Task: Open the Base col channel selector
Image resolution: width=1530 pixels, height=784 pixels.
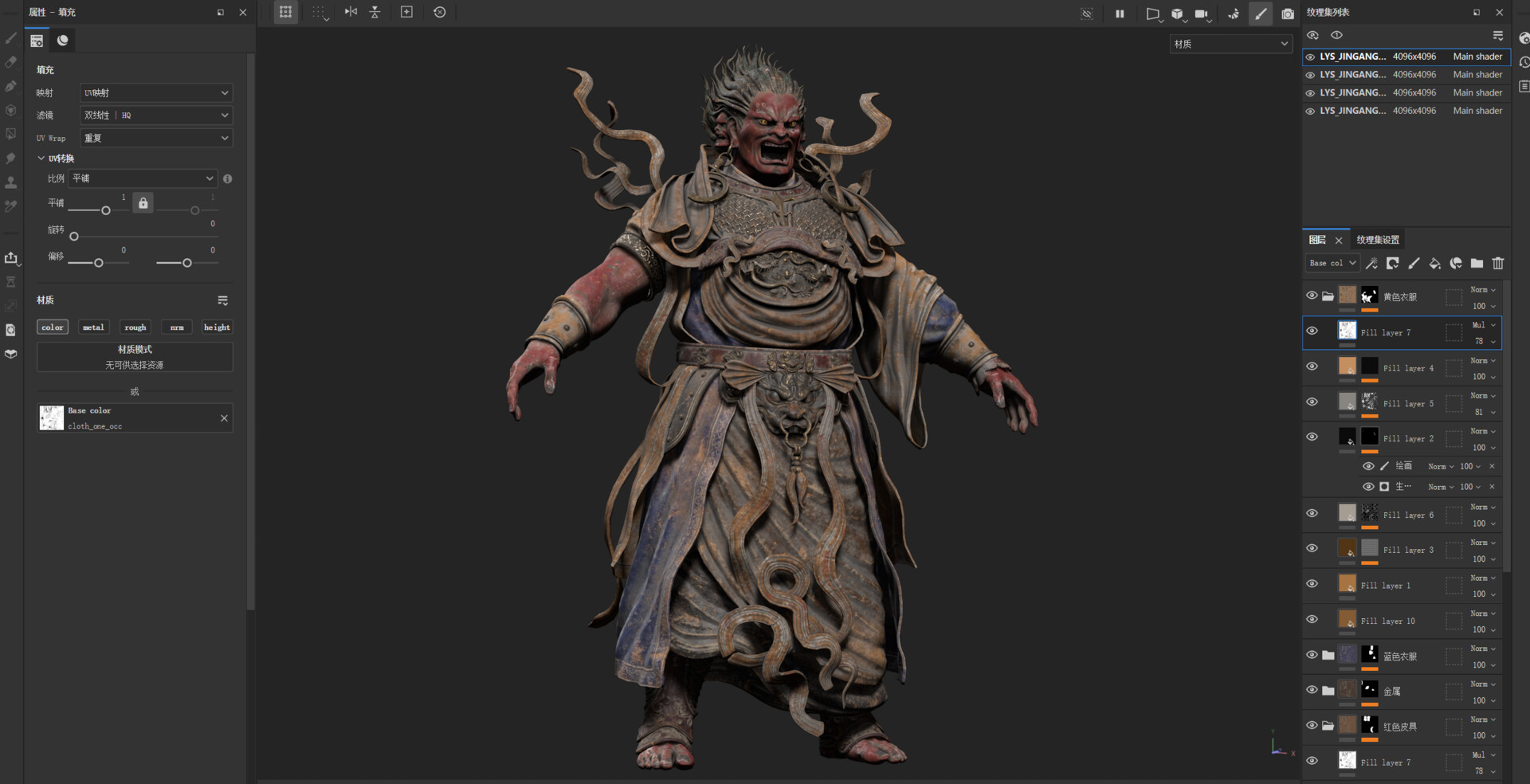Action: (x=1332, y=263)
